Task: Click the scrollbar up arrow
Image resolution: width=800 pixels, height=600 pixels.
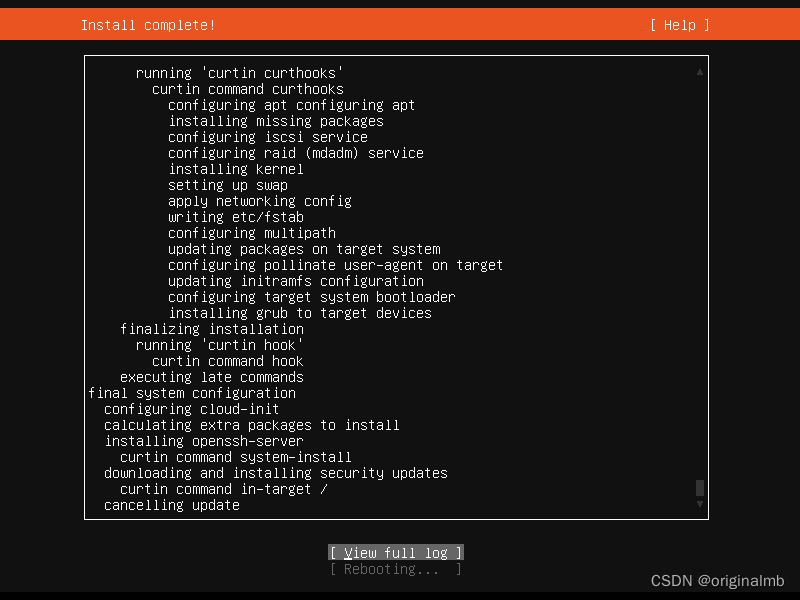Action: [x=699, y=70]
